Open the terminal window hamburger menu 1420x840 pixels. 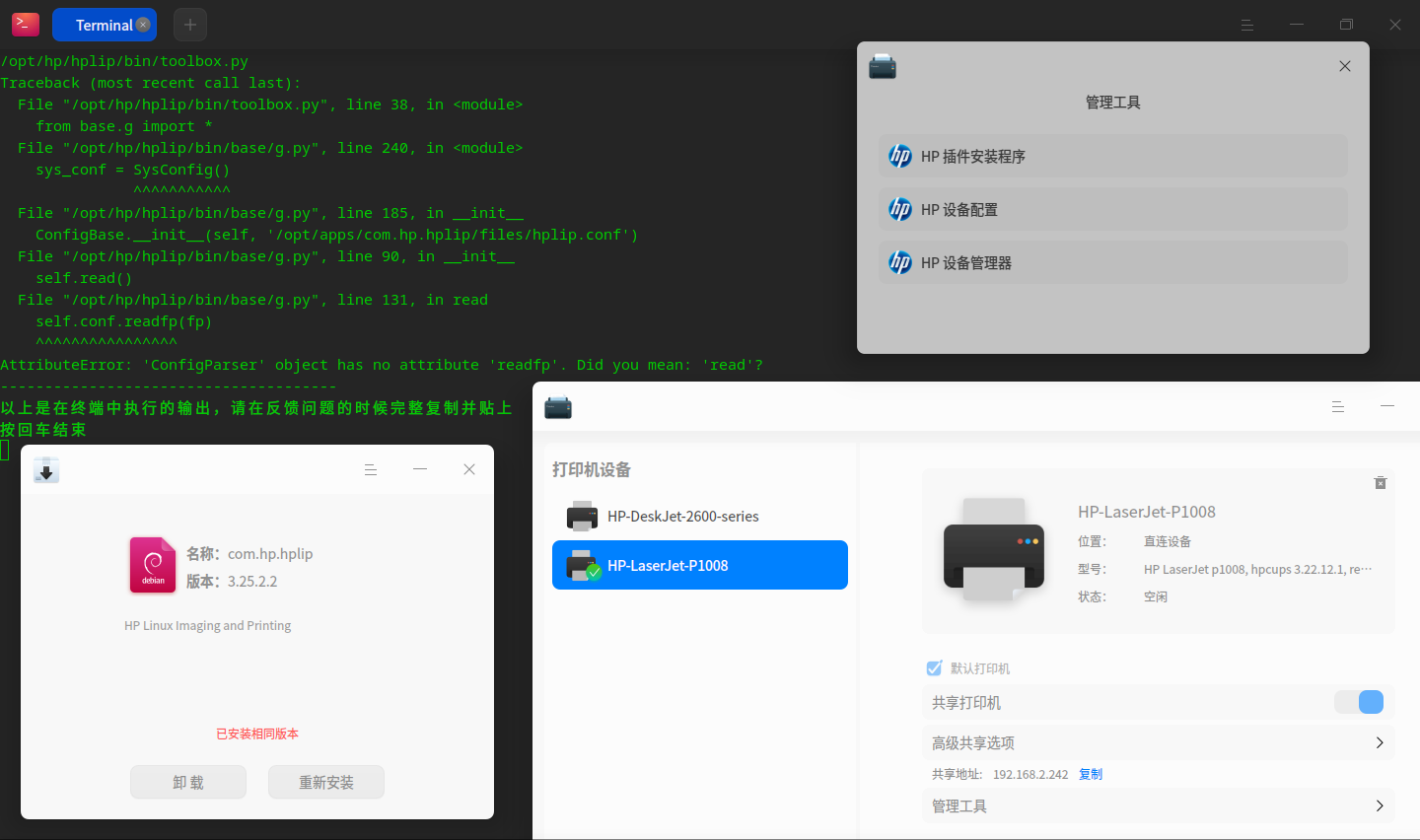pos(1247,25)
